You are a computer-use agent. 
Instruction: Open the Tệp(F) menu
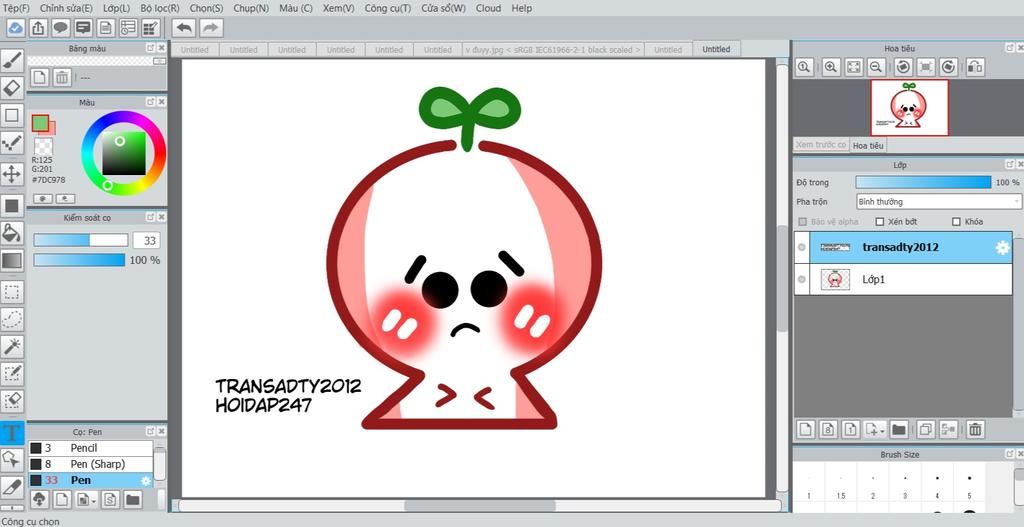click(x=16, y=8)
